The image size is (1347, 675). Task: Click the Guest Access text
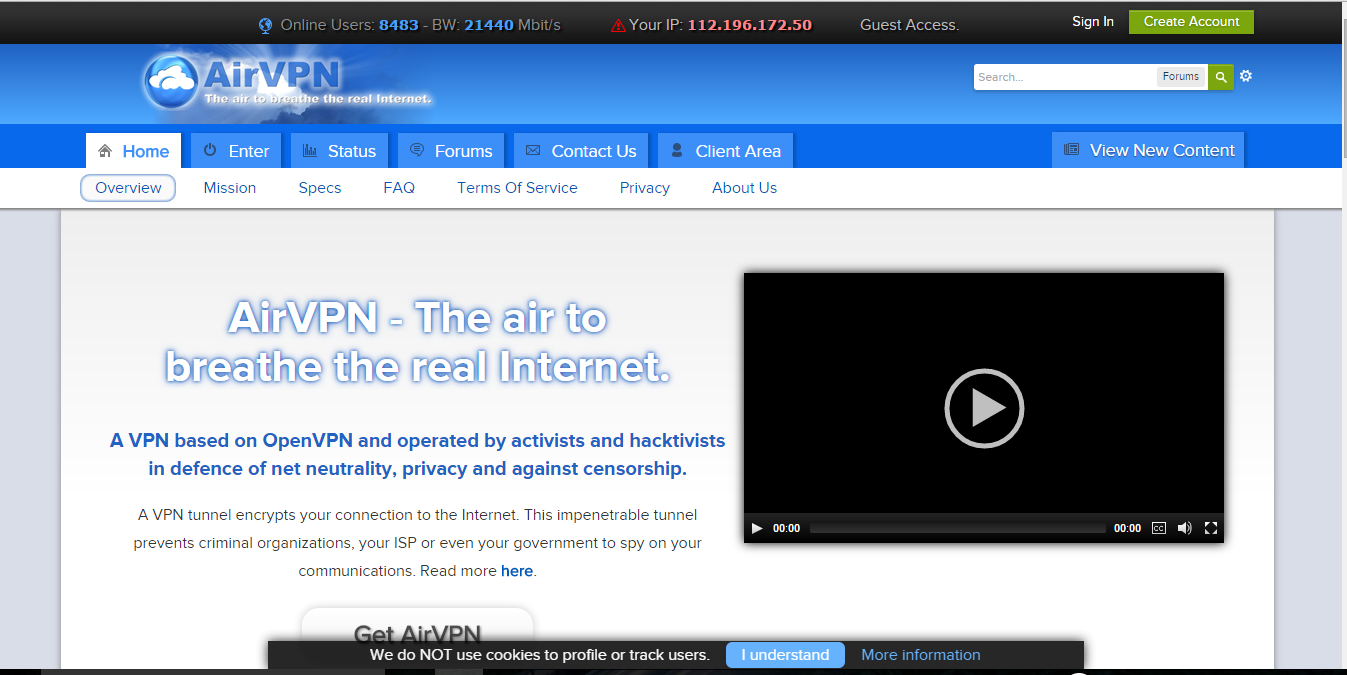coord(910,25)
